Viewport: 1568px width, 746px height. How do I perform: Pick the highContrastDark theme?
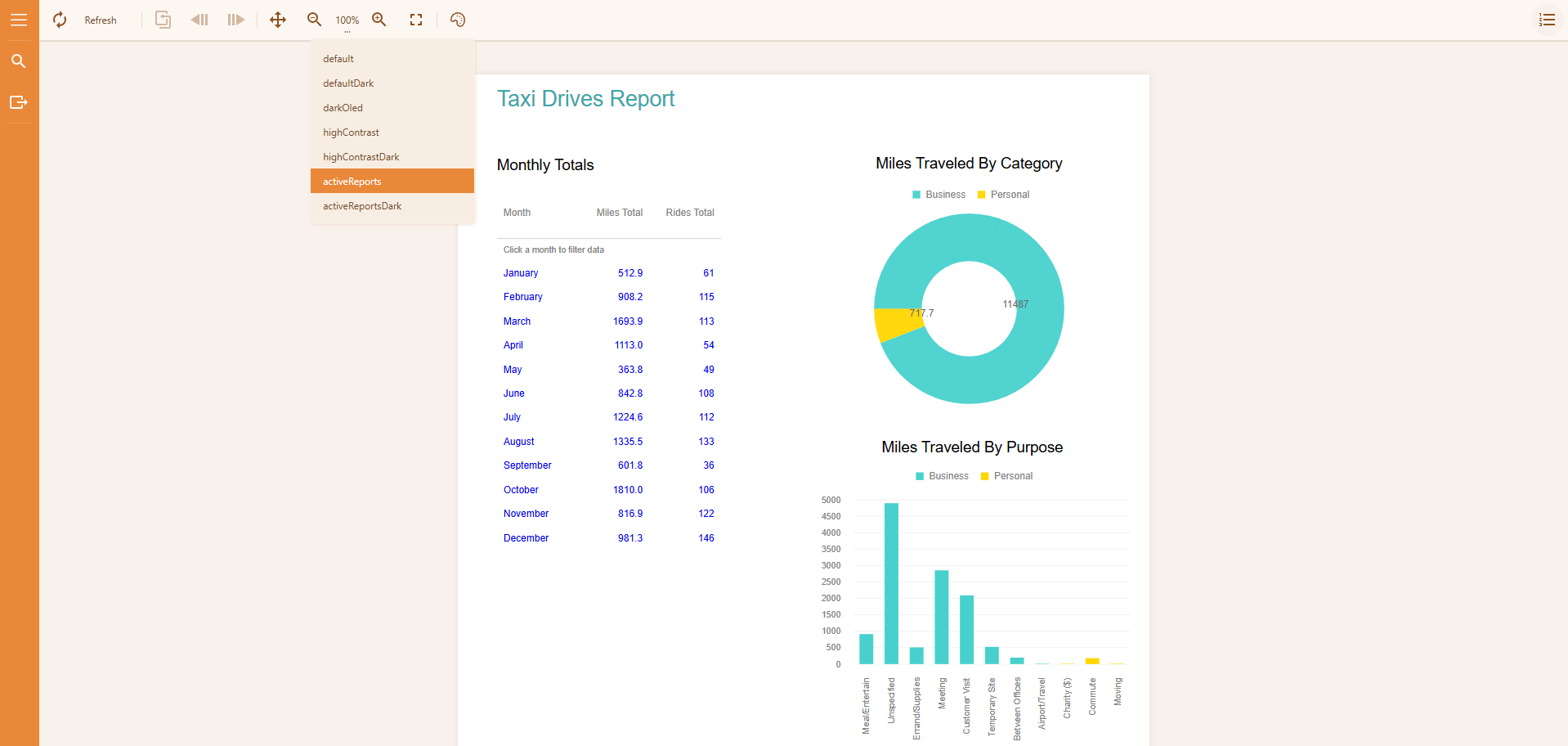392,157
